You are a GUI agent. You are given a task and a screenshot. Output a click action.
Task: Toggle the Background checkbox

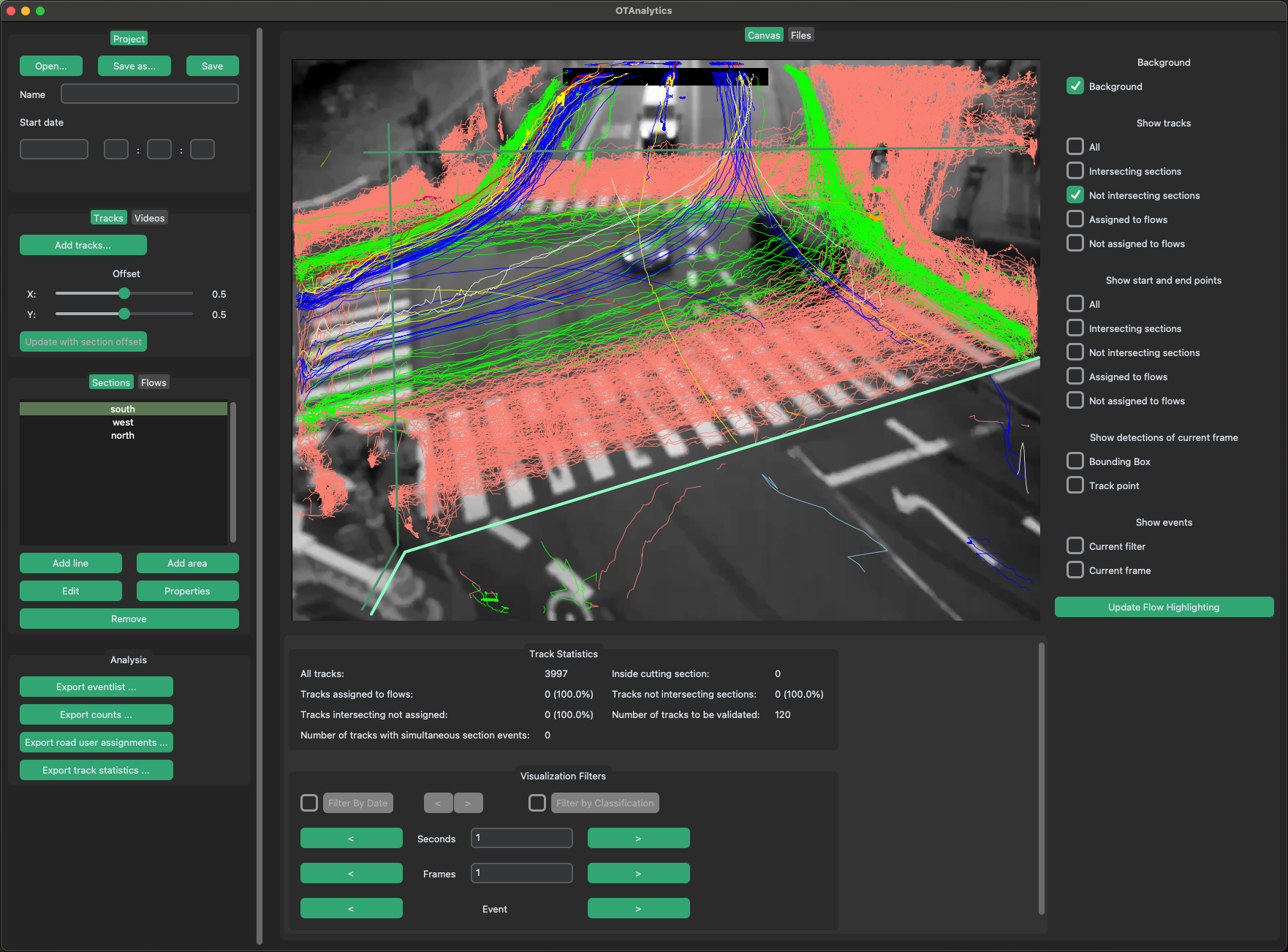[x=1075, y=86]
